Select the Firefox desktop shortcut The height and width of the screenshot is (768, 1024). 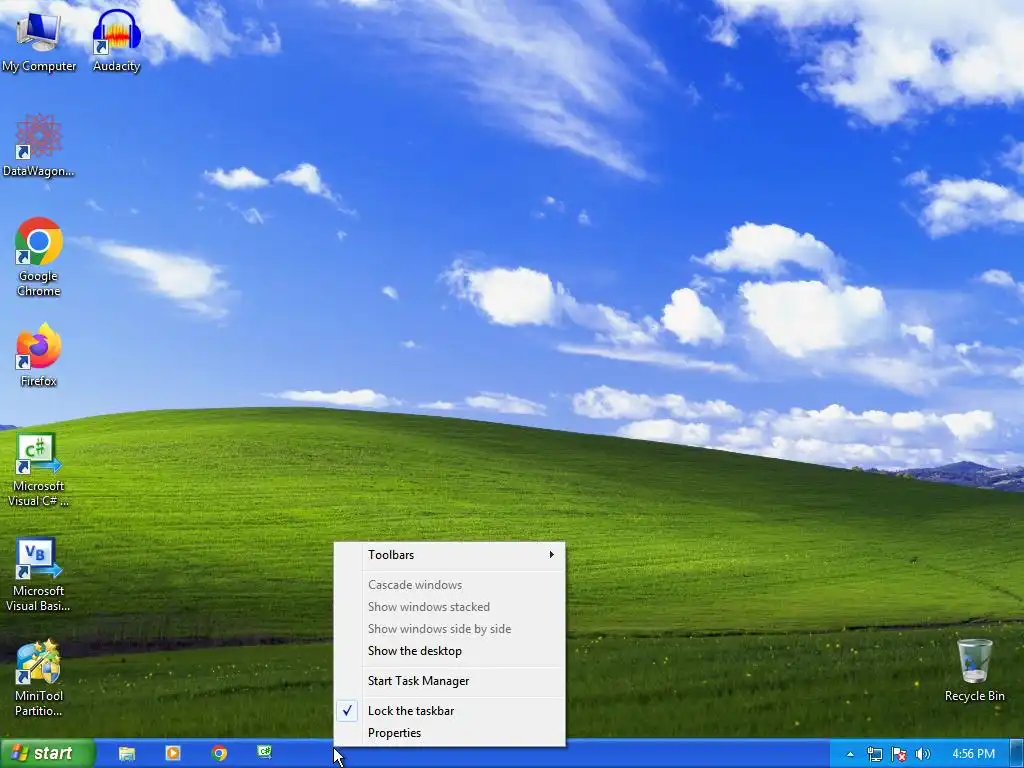pyautogui.click(x=39, y=355)
